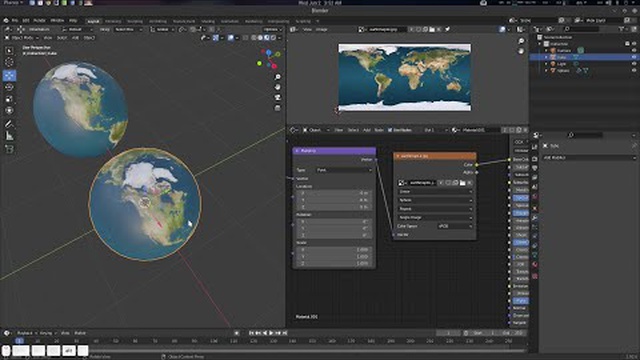Open the Single Image source dropdown
The image size is (640, 360).
435,218
